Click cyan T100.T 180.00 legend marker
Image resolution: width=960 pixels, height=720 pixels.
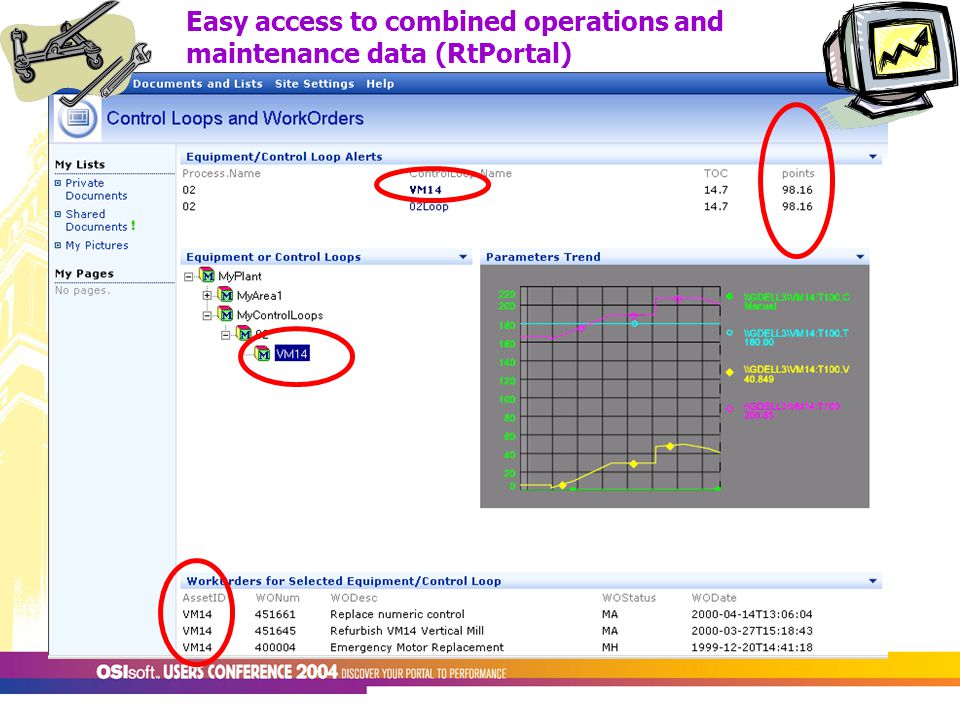[x=729, y=333]
